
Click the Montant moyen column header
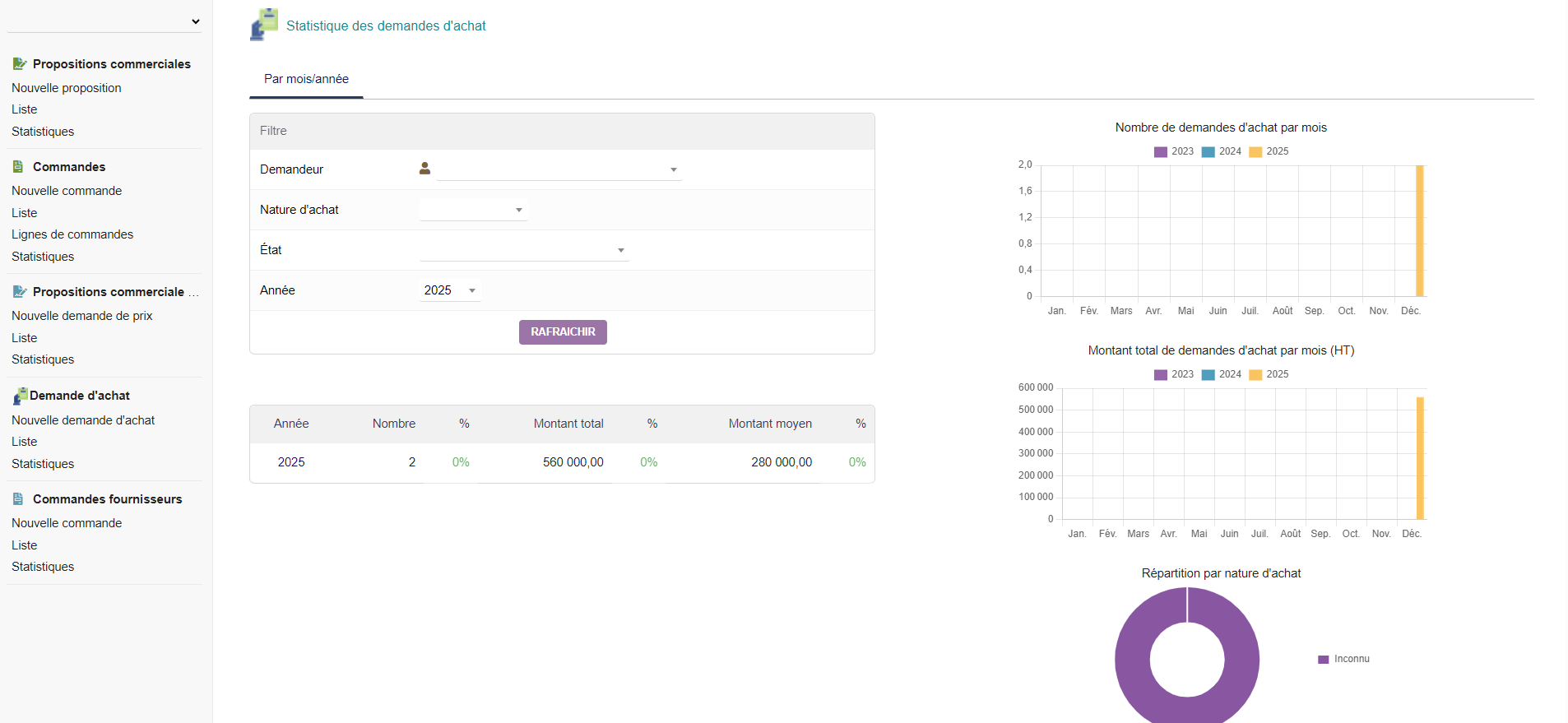pos(770,424)
